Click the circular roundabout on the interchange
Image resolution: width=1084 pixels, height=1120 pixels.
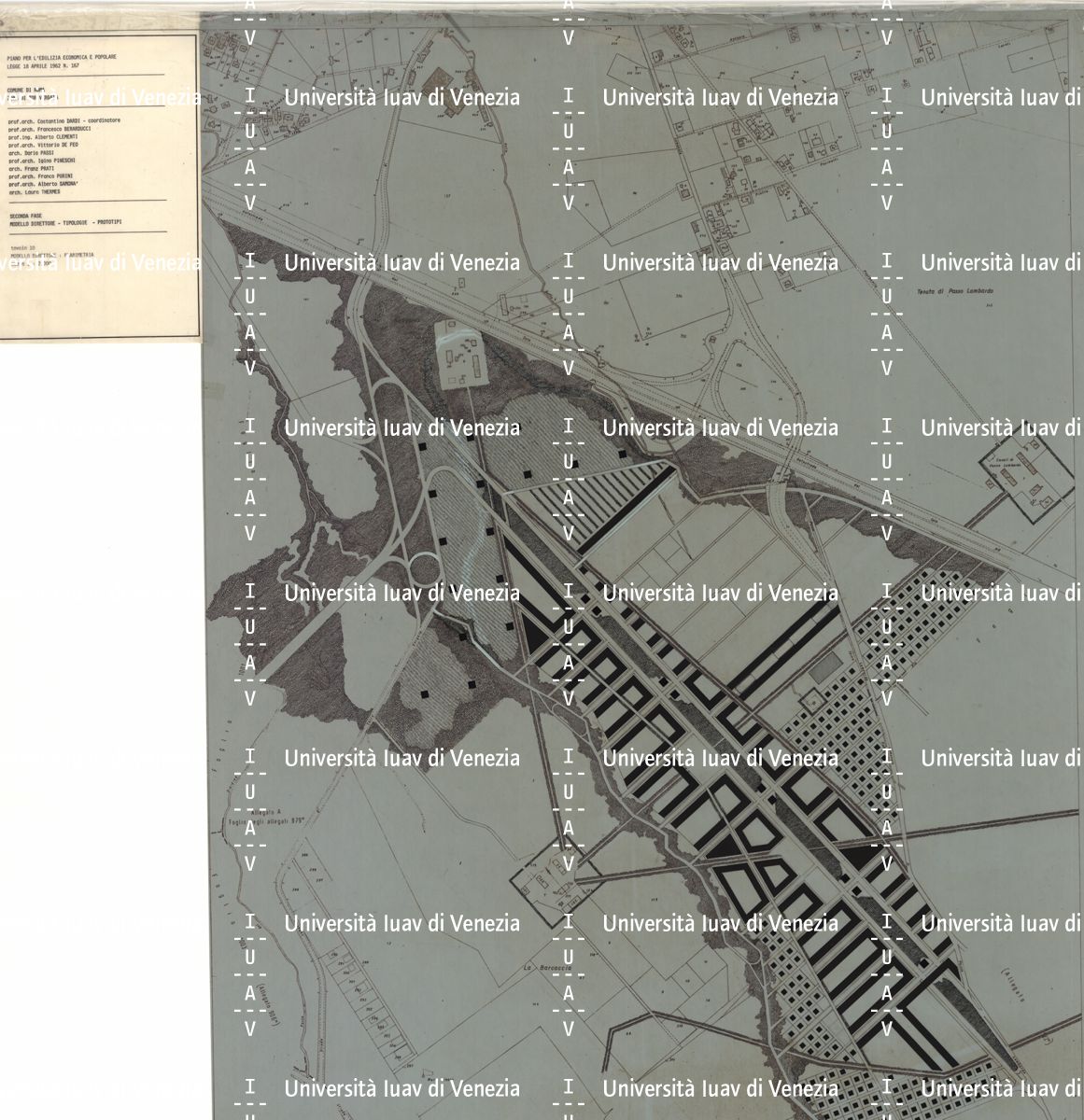coord(426,568)
